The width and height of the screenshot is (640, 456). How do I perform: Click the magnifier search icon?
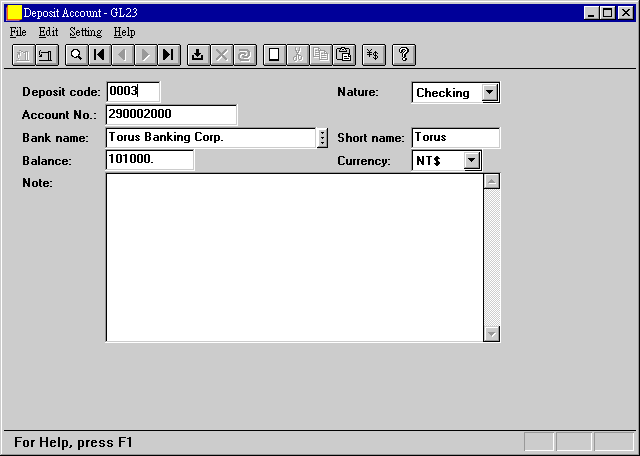click(76, 55)
